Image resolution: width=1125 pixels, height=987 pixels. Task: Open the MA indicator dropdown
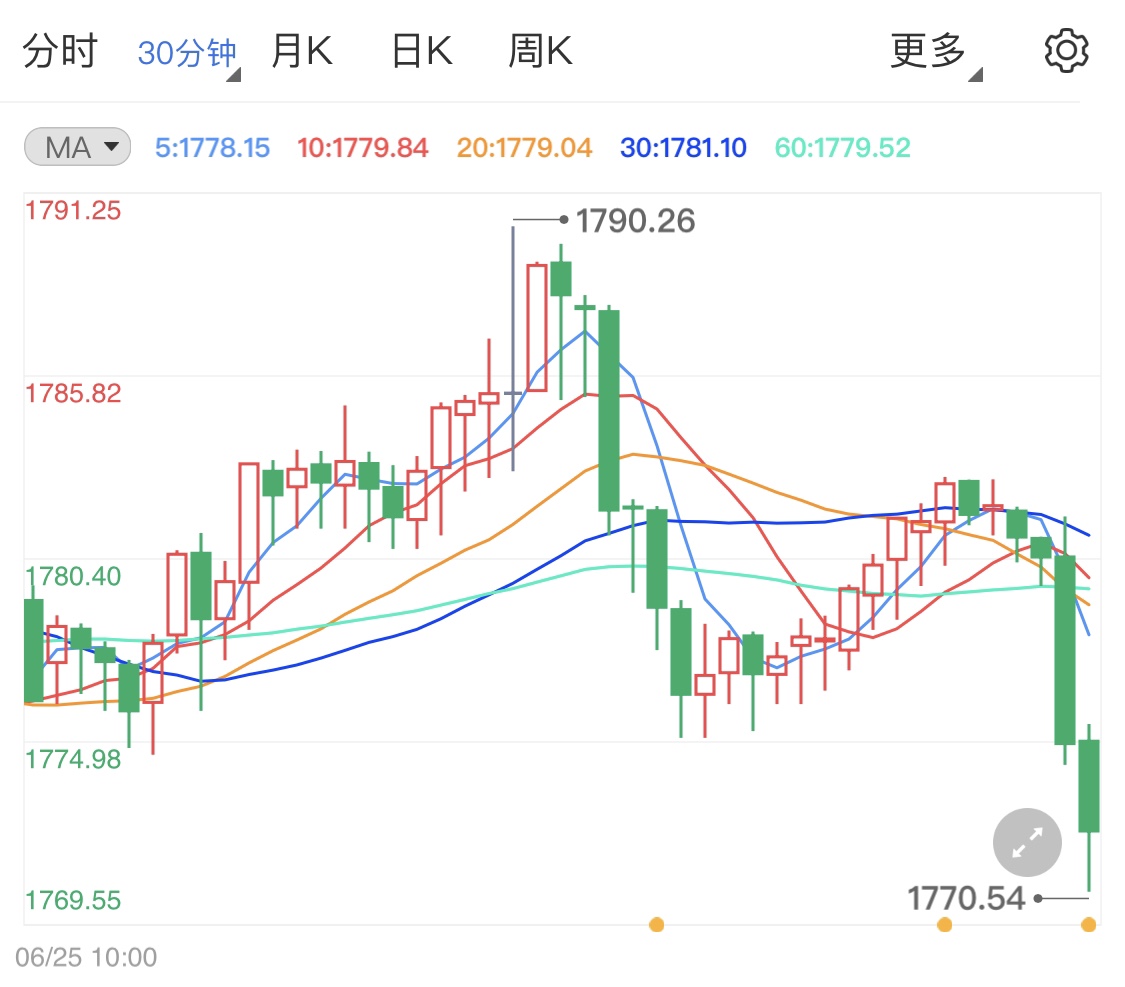(77, 147)
